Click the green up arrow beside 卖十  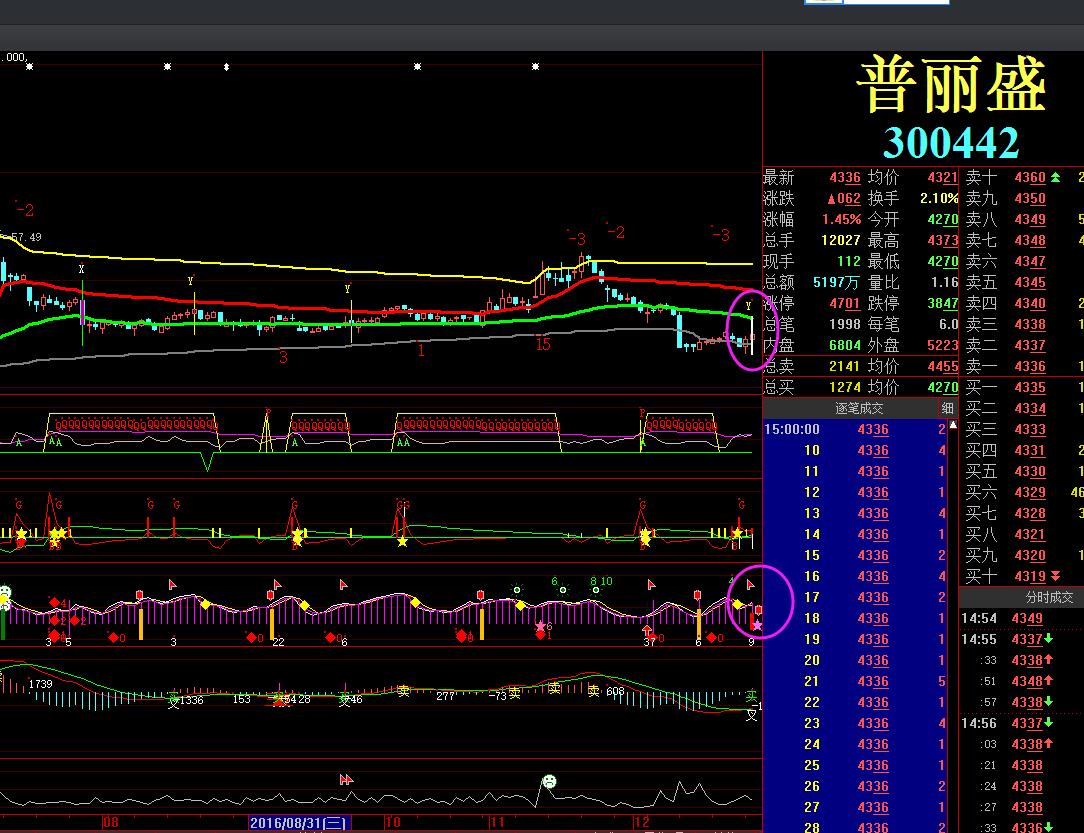1055,178
